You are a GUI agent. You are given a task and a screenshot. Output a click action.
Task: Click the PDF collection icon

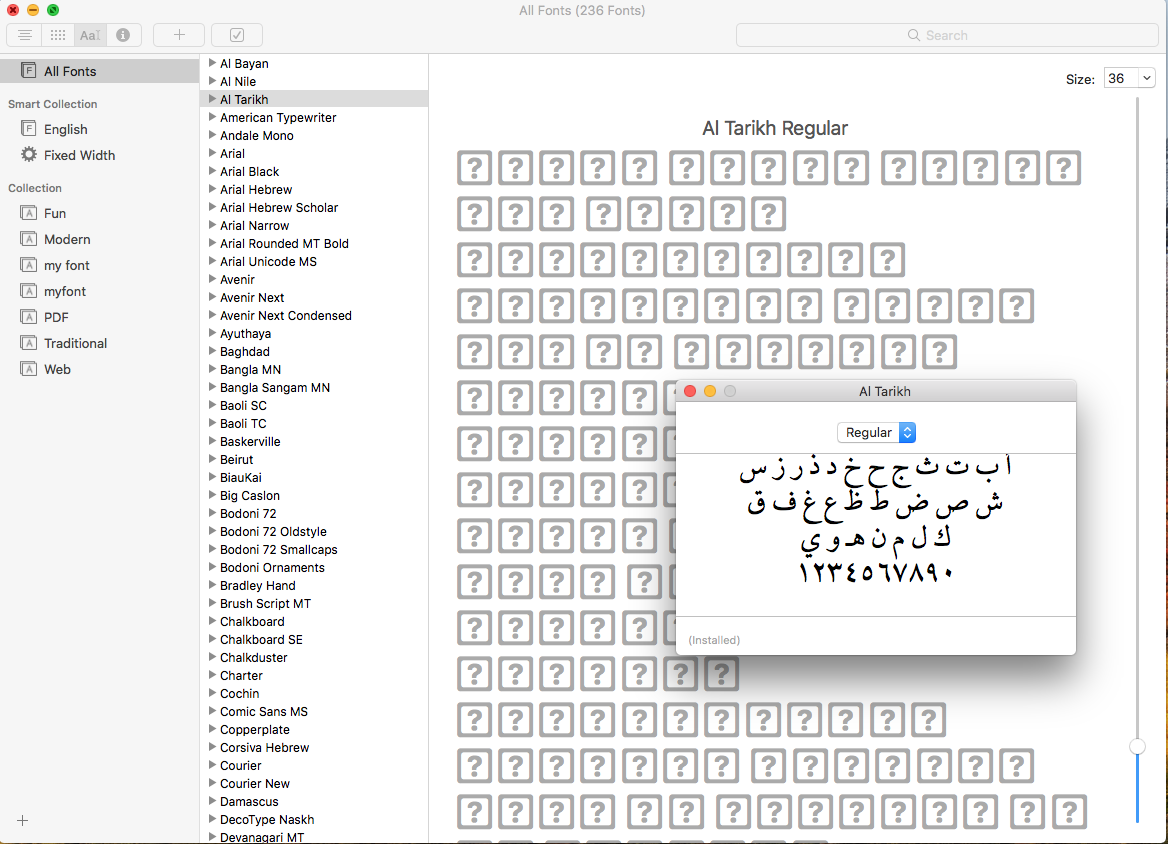pyautogui.click(x=28, y=317)
